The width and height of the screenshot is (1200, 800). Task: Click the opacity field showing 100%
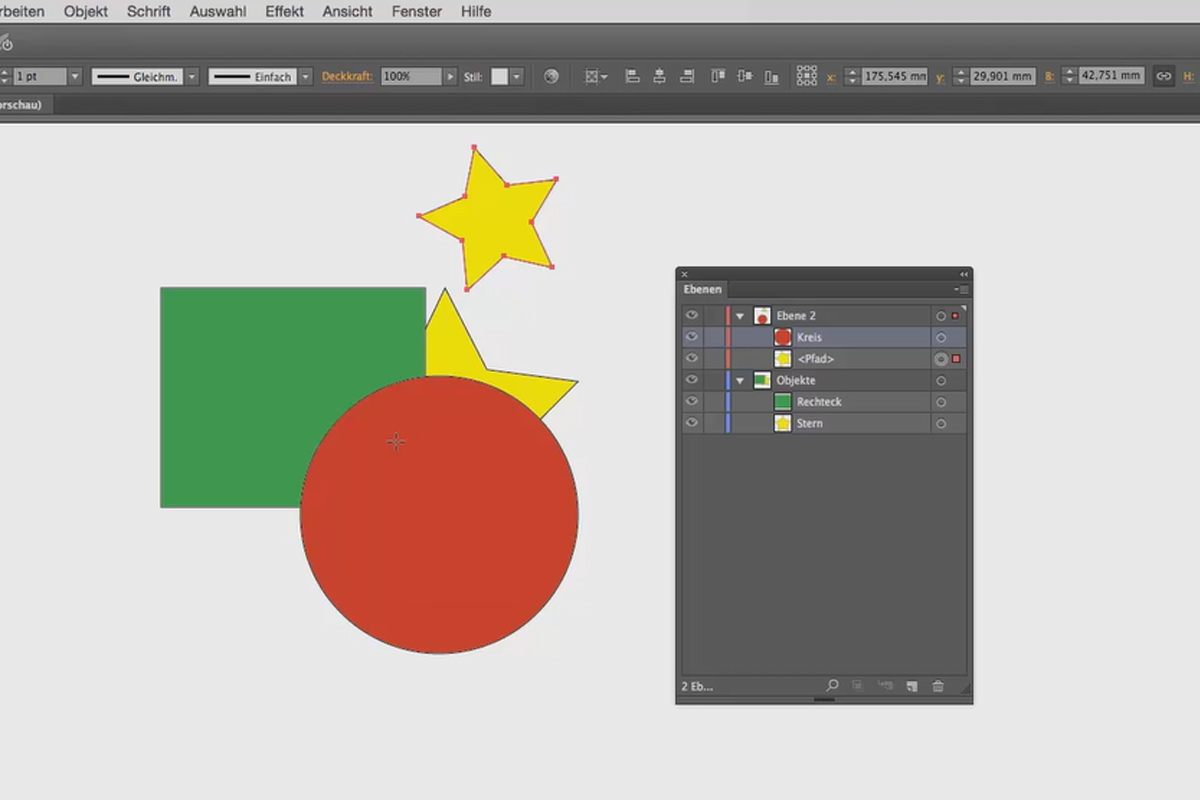411,76
